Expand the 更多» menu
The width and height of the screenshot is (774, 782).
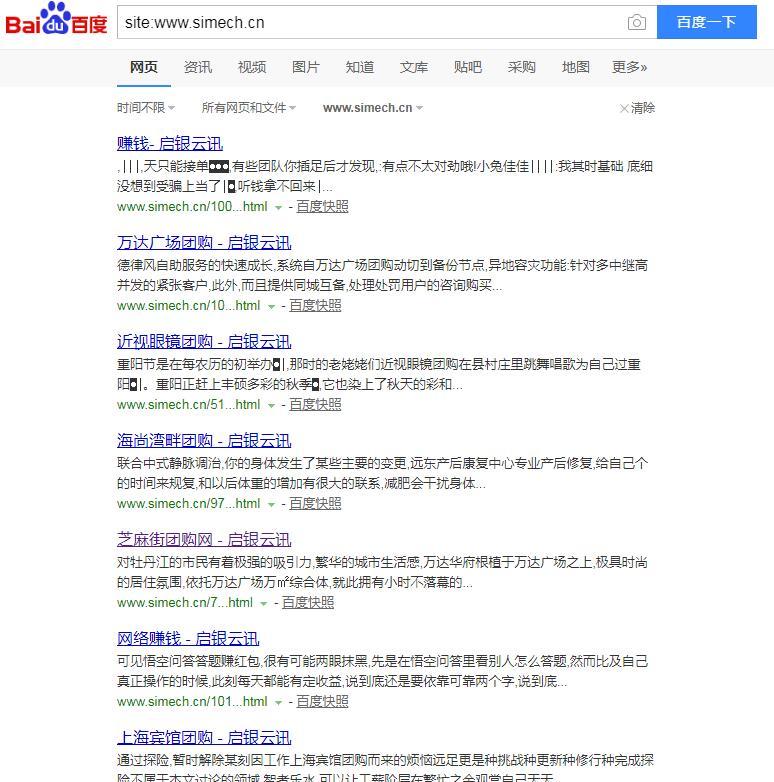click(629, 67)
